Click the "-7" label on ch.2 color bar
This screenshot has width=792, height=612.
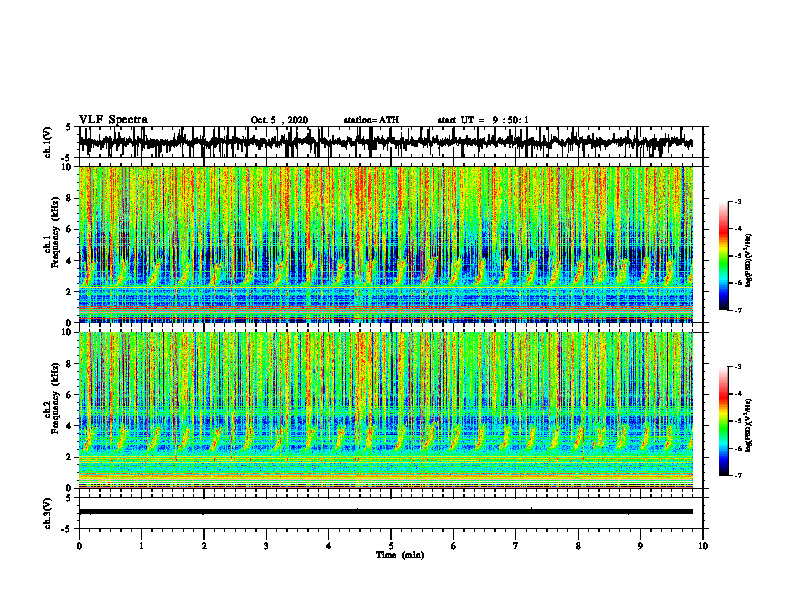pos(737,476)
